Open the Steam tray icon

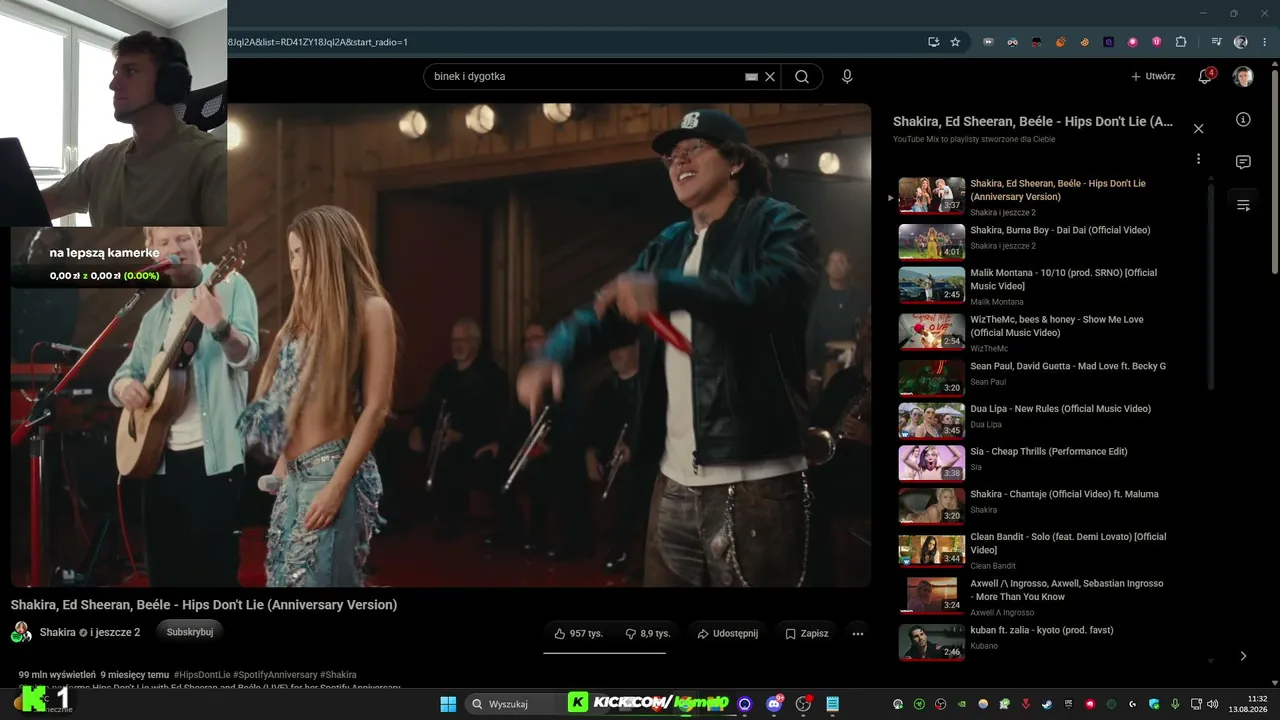(x=1047, y=704)
